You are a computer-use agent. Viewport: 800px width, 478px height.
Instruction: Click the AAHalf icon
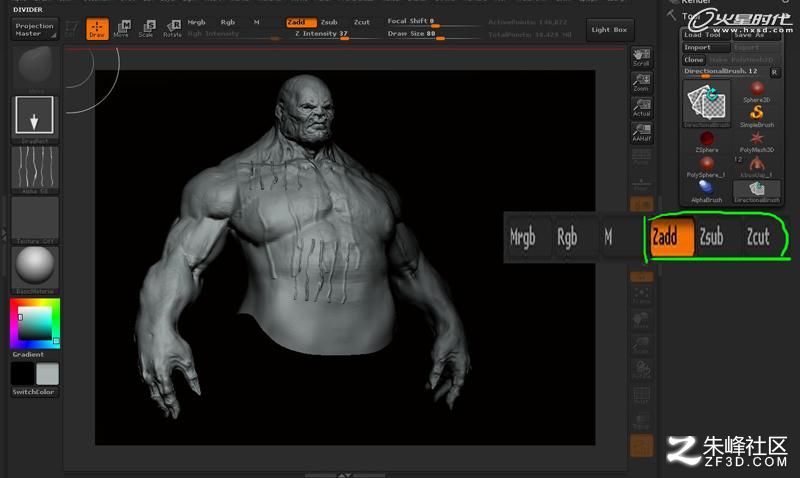tap(641, 133)
